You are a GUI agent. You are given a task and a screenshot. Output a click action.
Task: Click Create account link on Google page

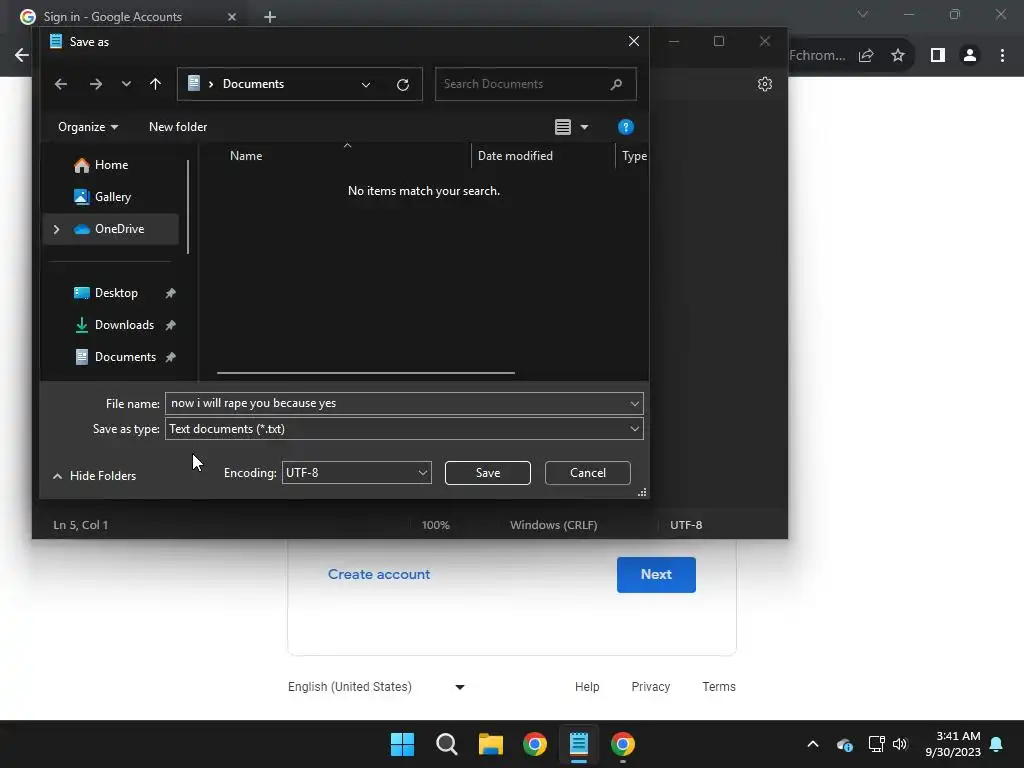coord(379,575)
